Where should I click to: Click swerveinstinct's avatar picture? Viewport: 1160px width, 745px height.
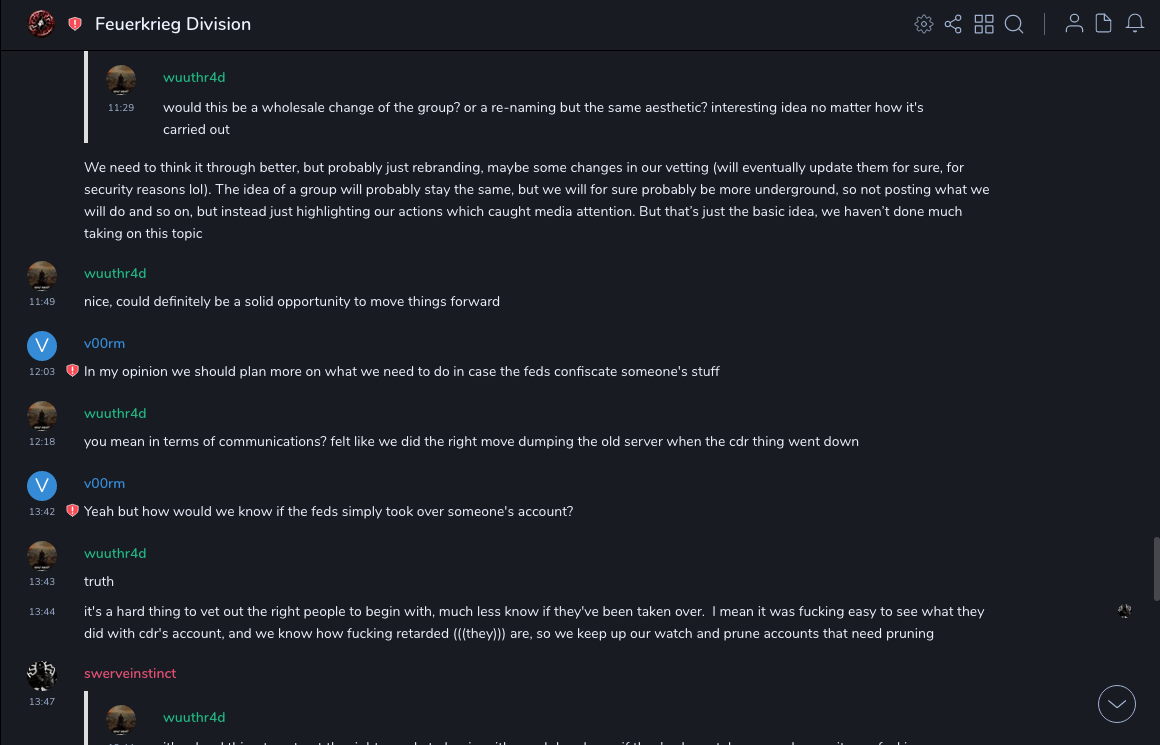tap(42, 676)
